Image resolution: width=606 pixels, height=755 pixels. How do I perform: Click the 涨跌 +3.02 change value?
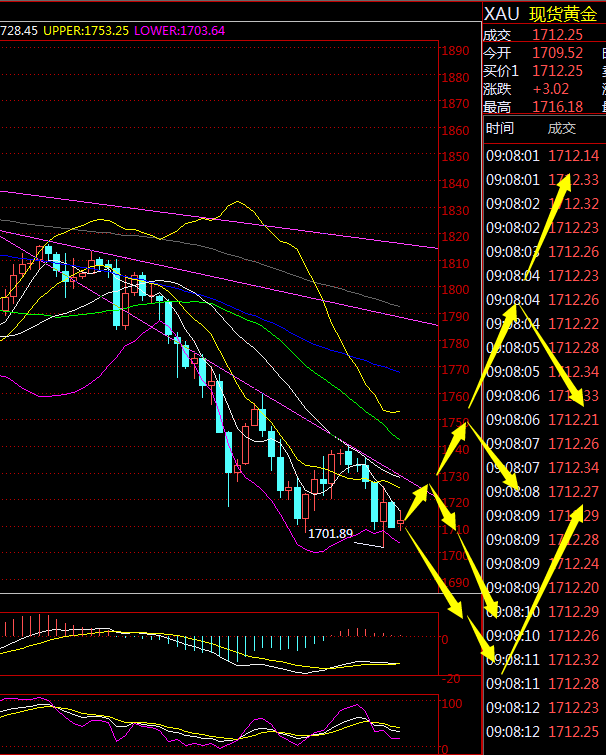coord(550,88)
